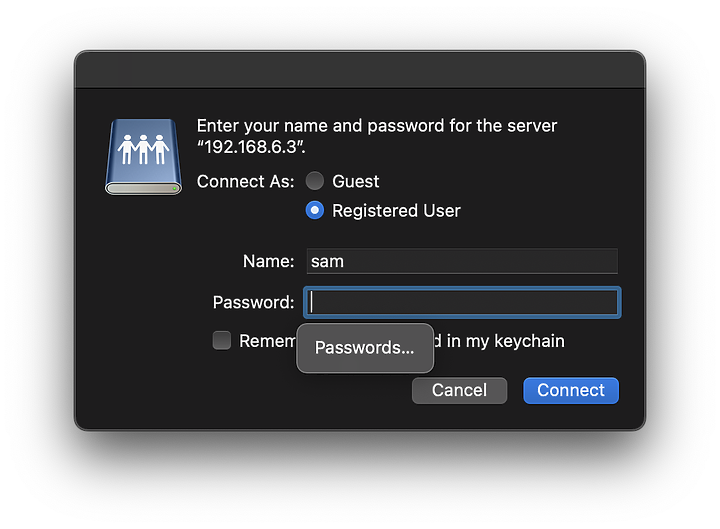Focus the Name field containing sam
Screen dimensions: 720x529
pos(462,261)
